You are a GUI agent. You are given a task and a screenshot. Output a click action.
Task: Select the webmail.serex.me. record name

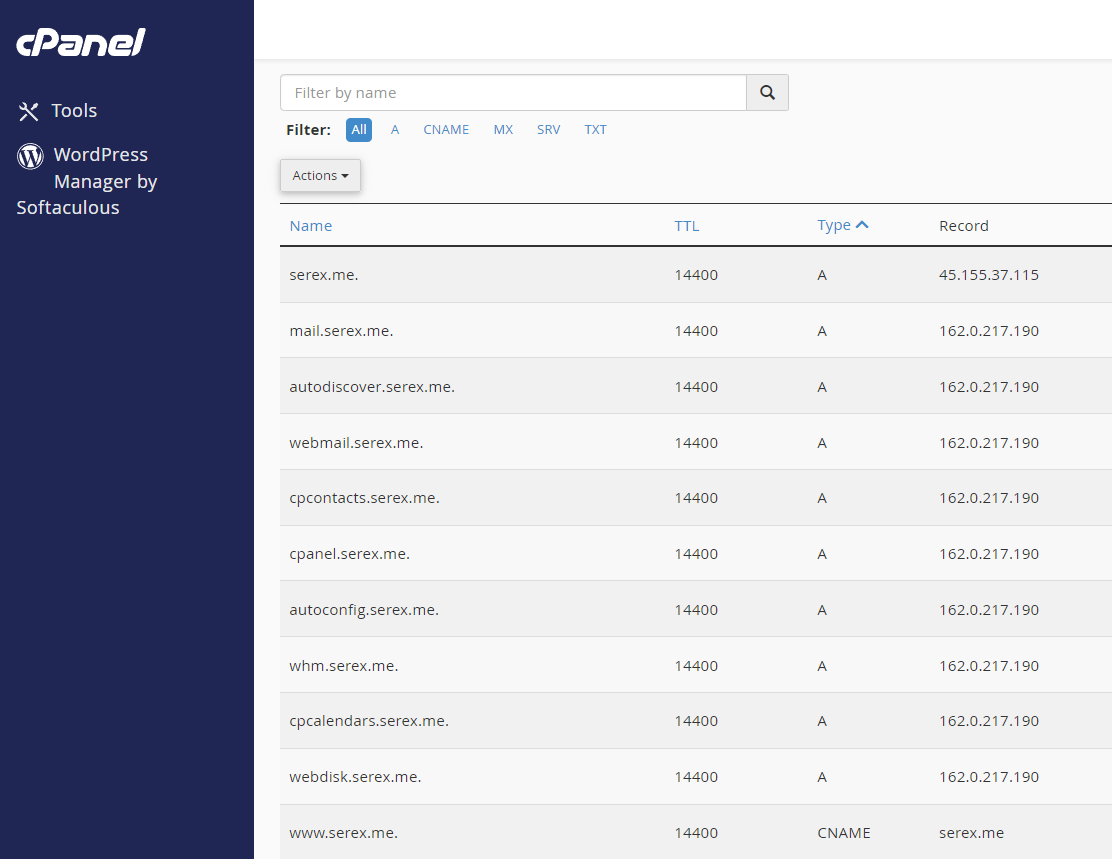(x=356, y=443)
